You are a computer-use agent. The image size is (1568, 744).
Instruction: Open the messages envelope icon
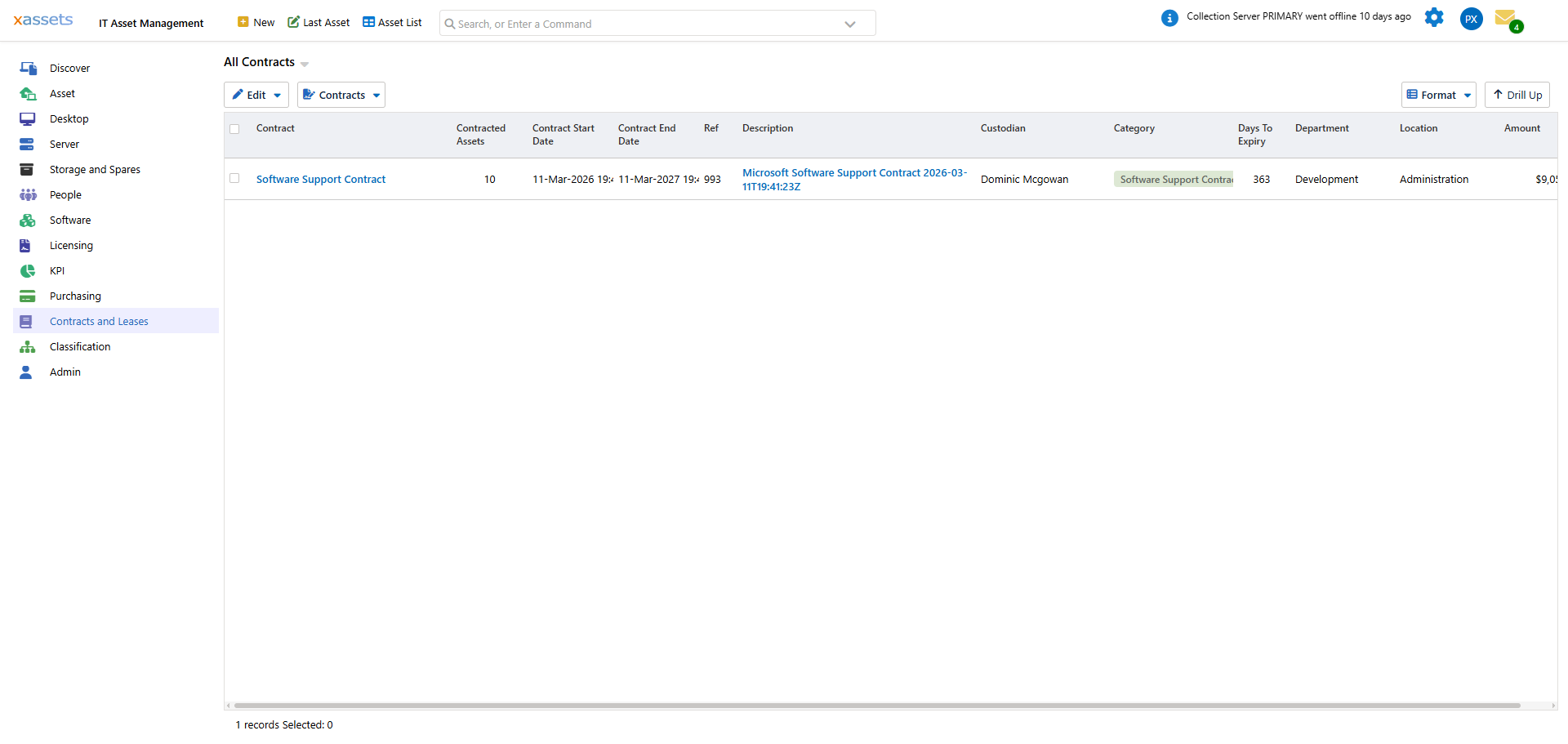tap(1505, 18)
